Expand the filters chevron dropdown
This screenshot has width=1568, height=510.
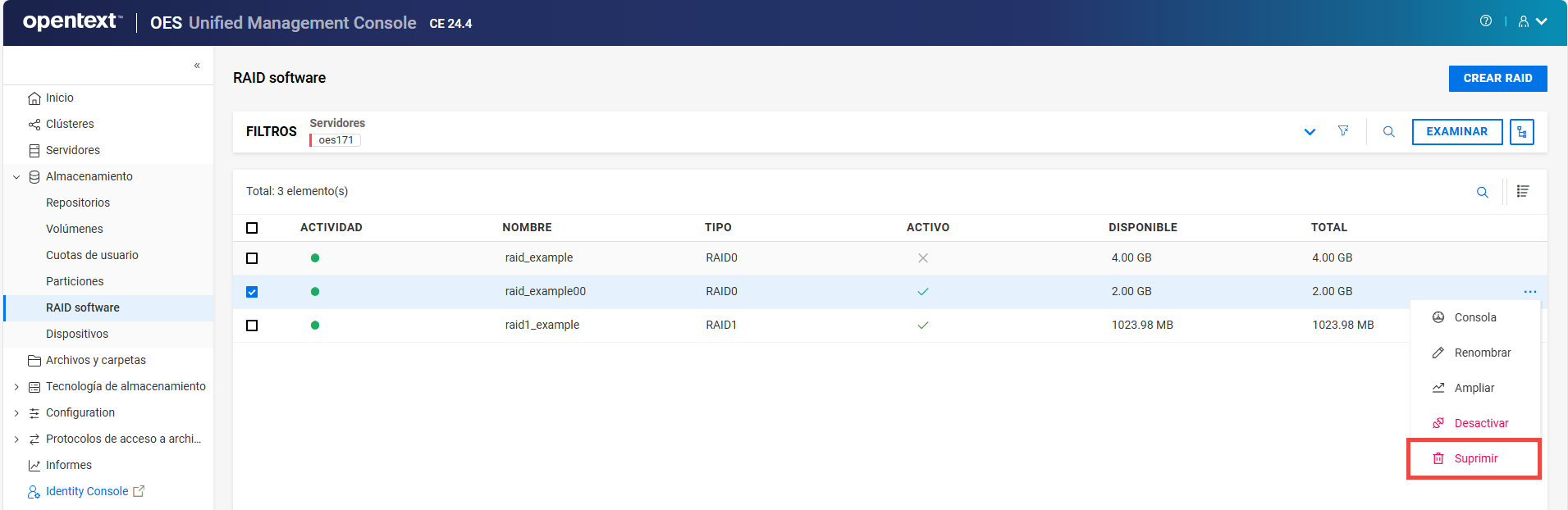(x=1310, y=132)
